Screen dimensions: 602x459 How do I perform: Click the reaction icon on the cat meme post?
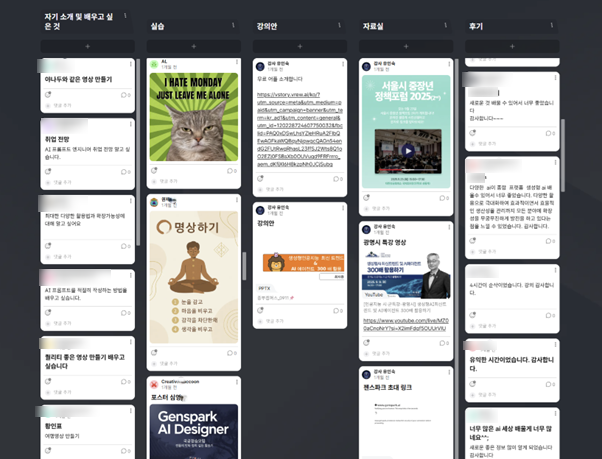[x=153, y=171]
